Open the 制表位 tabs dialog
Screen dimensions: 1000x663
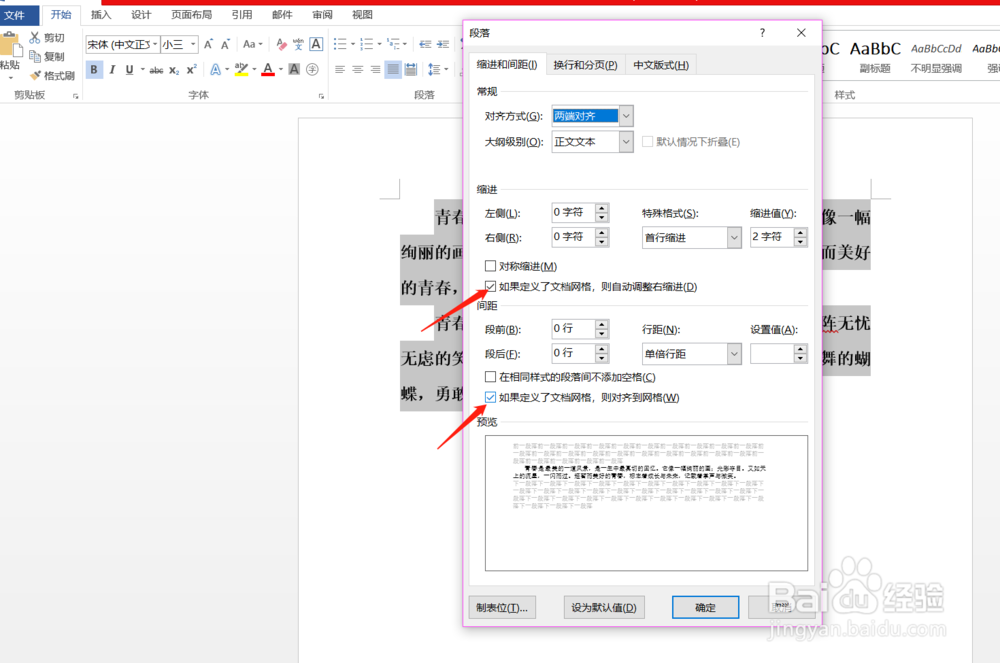pyautogui.click(x=502, y=607)
